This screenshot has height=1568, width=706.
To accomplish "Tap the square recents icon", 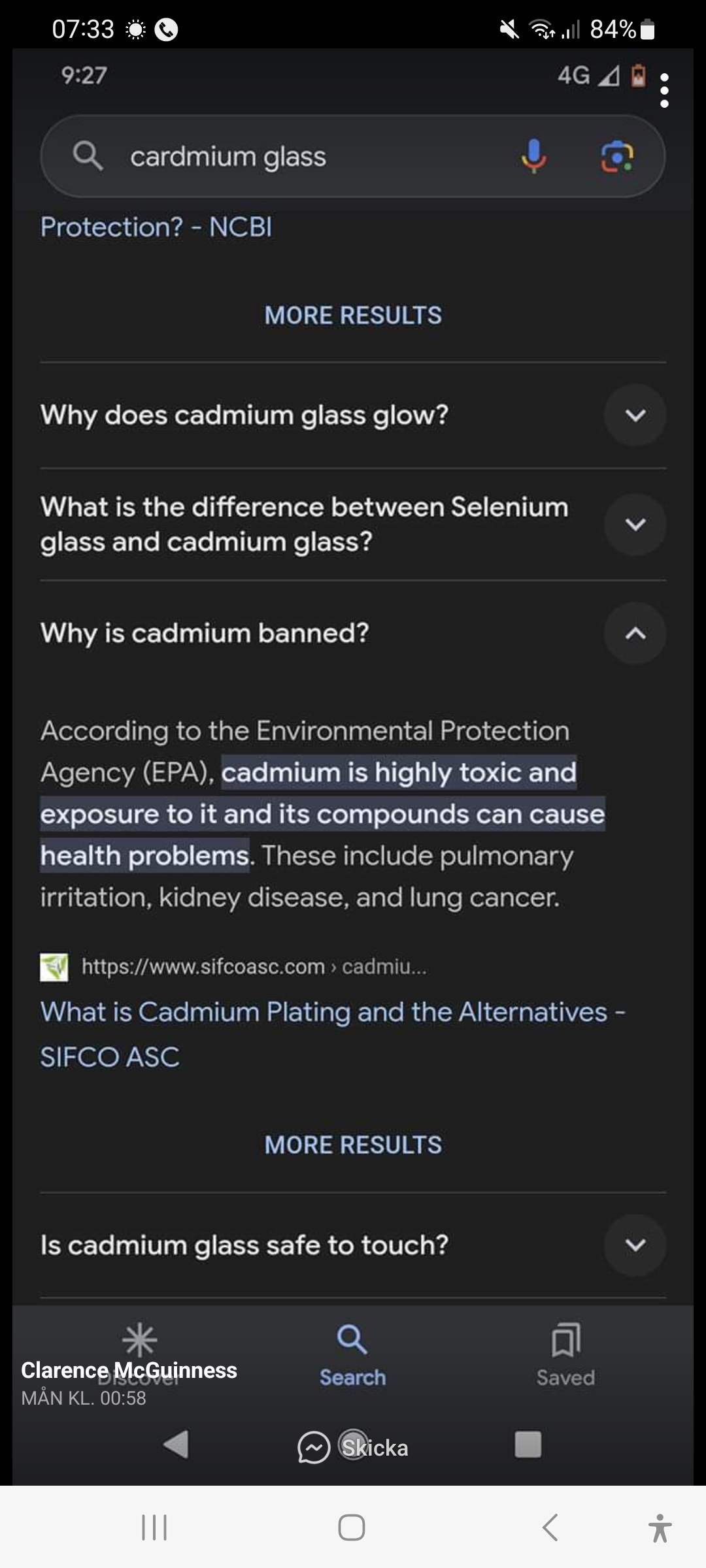I will pos(528,1445).
